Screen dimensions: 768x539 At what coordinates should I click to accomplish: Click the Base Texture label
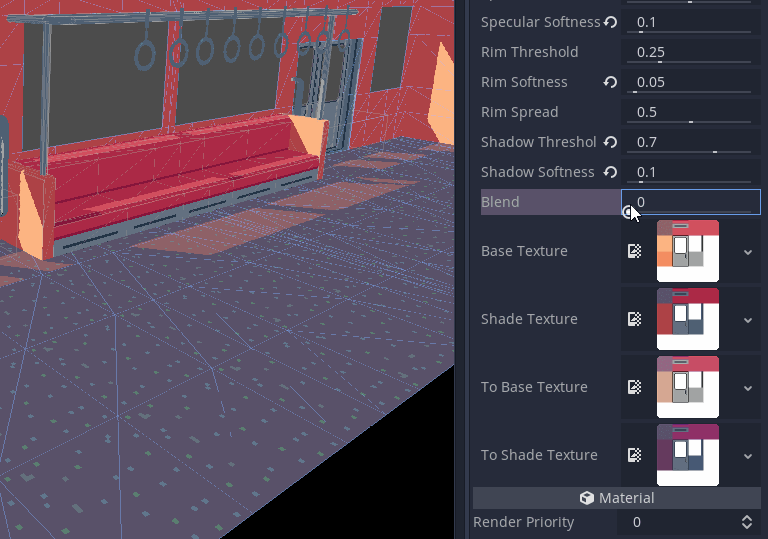coord(524,251)
